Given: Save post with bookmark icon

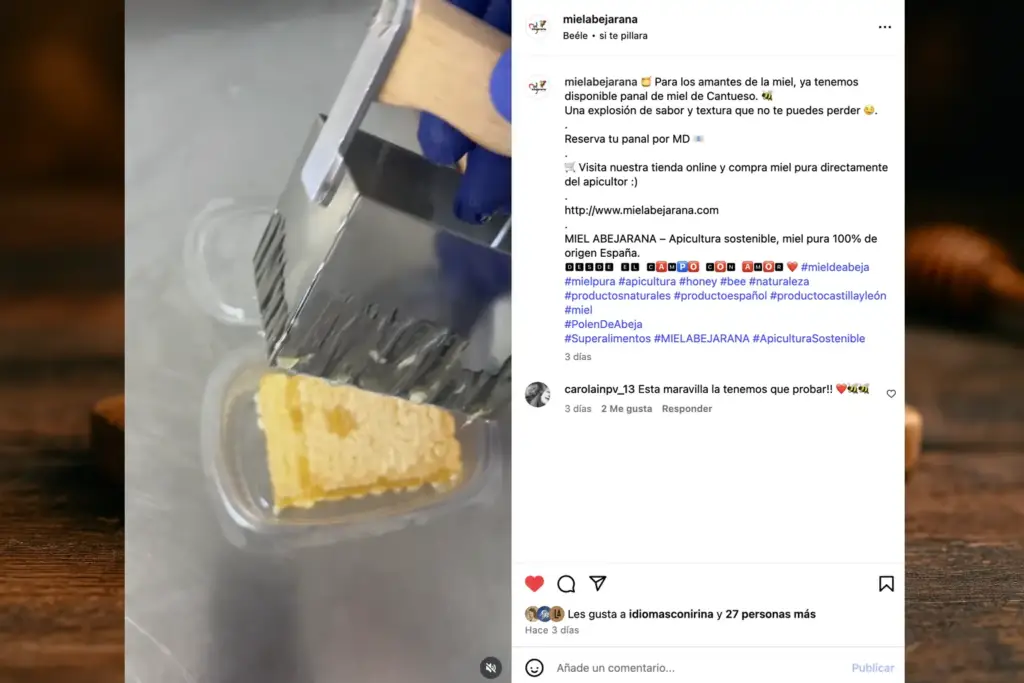Looking at the screenshot, I should (x=886, y=584).
